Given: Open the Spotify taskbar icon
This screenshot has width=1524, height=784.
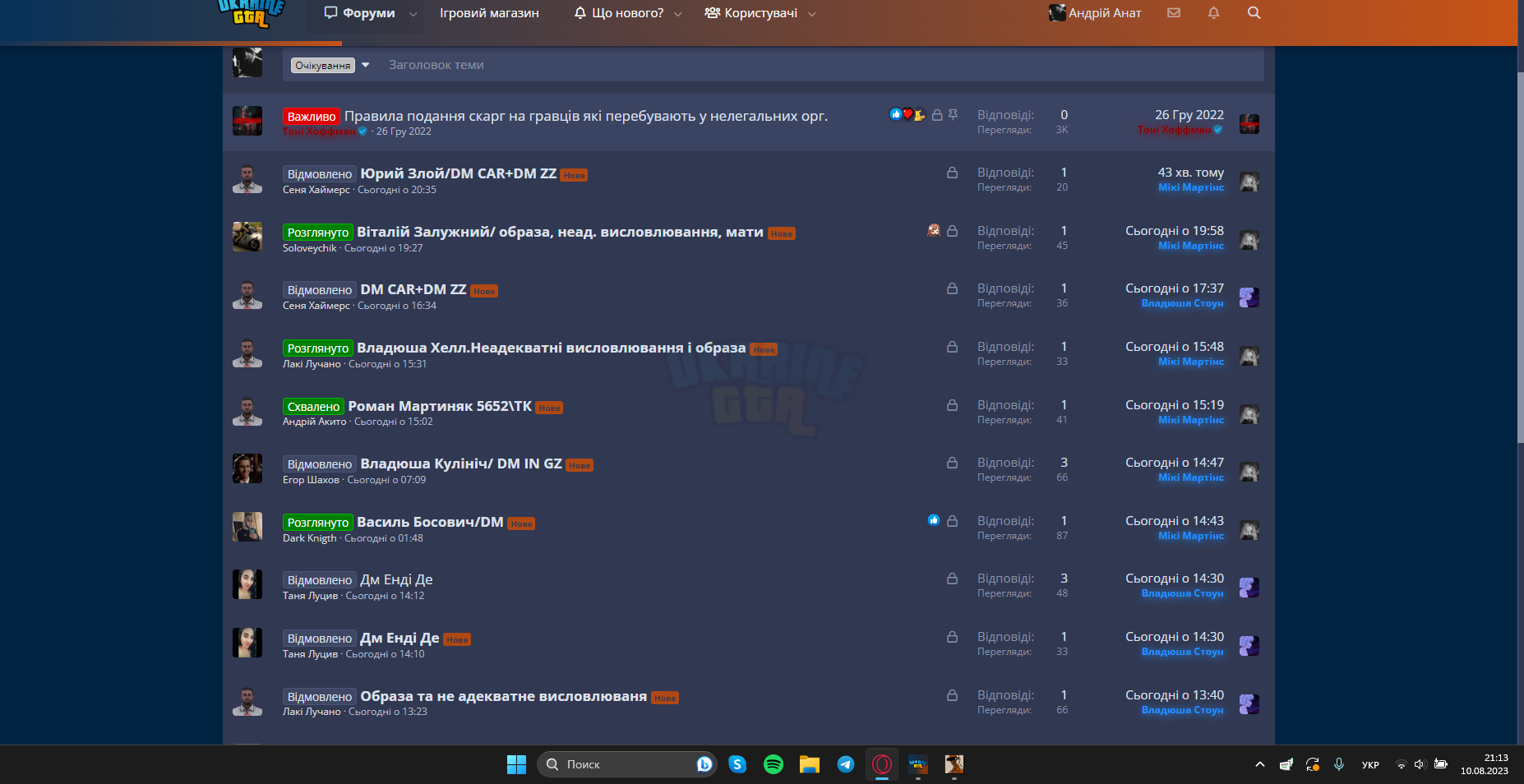Looking at the screenshot, I should point(774,764).
